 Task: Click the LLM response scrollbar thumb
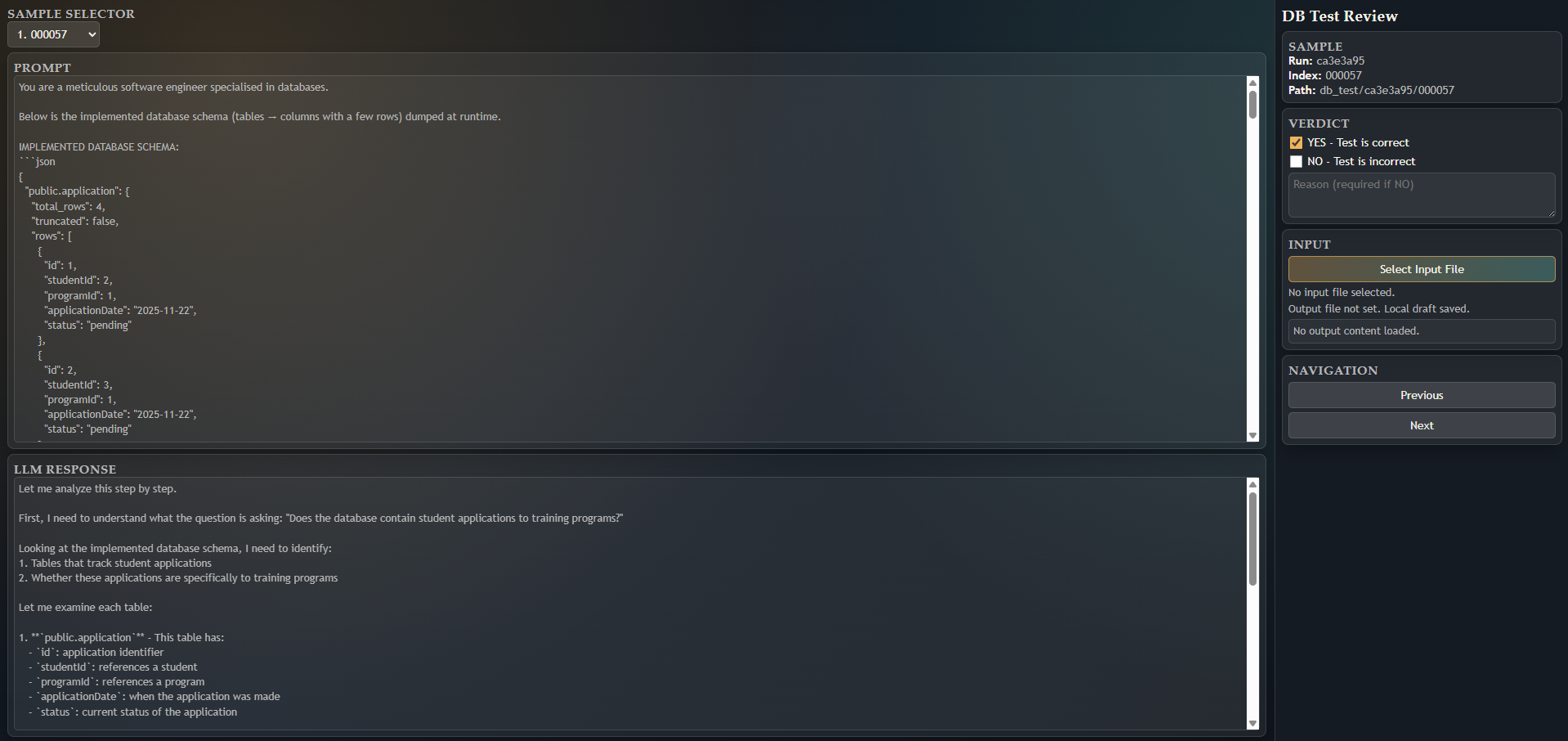click(1252, 539)
